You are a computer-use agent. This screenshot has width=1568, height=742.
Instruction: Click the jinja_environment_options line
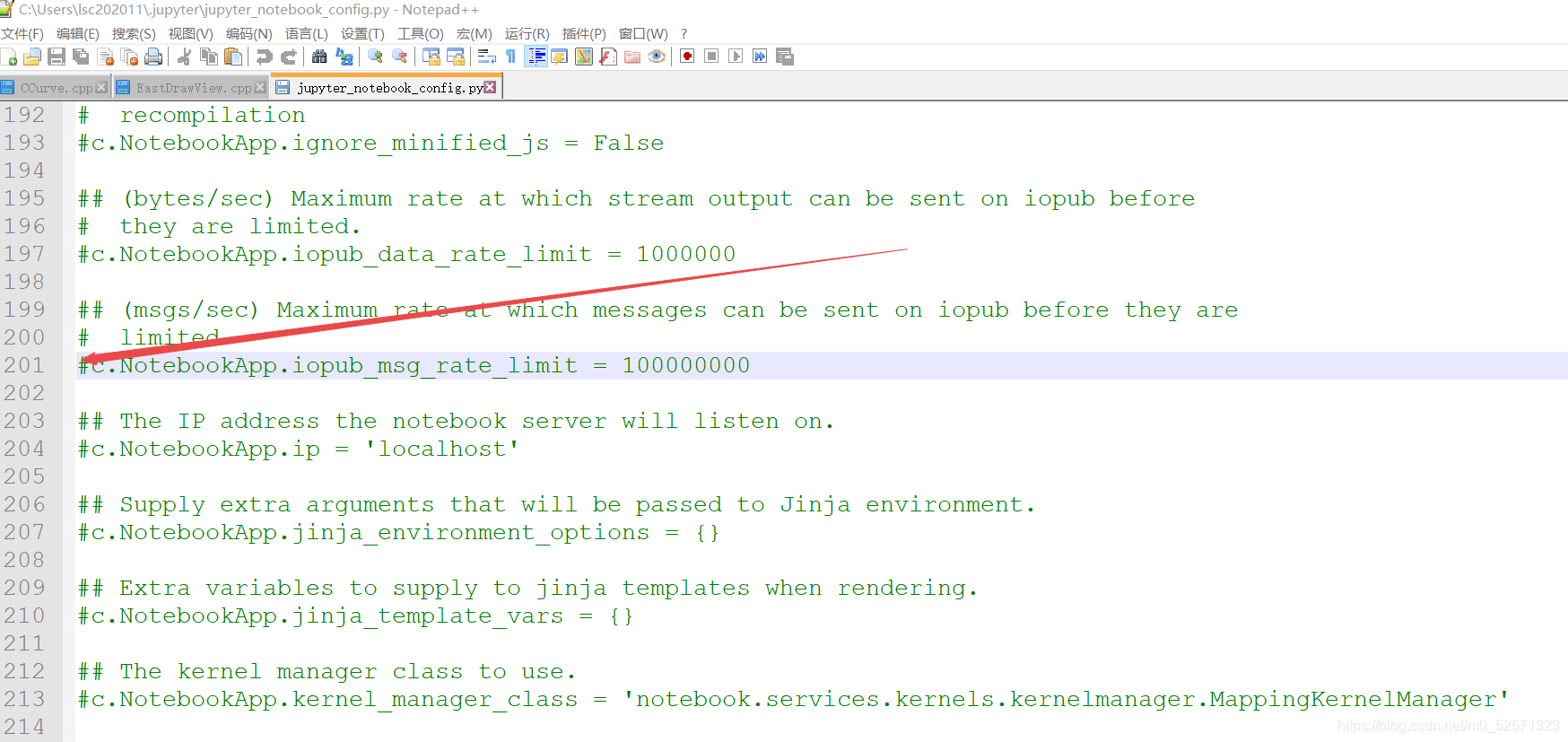(398, 532)
